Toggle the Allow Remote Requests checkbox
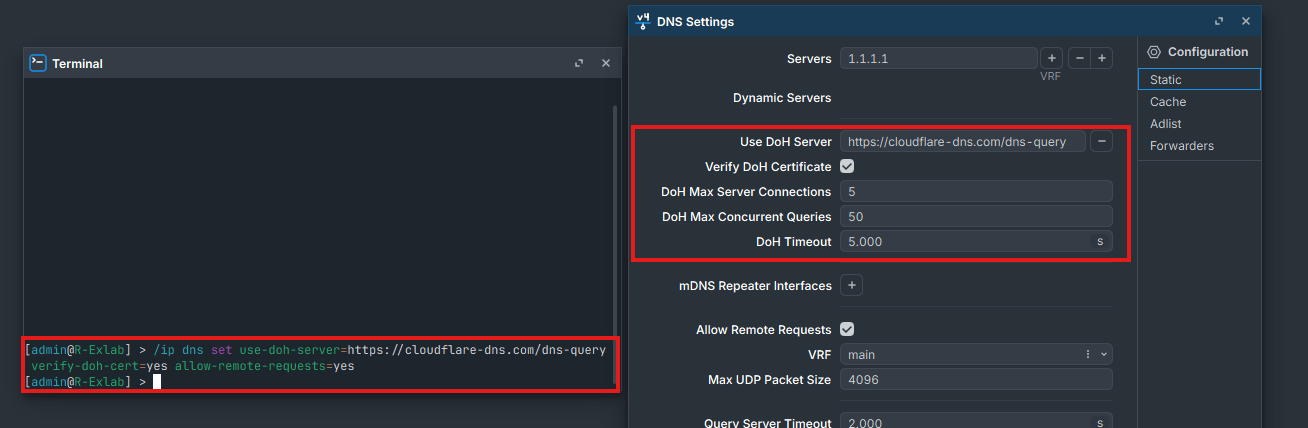This screenshot has width=1308, height=428. 847,329
